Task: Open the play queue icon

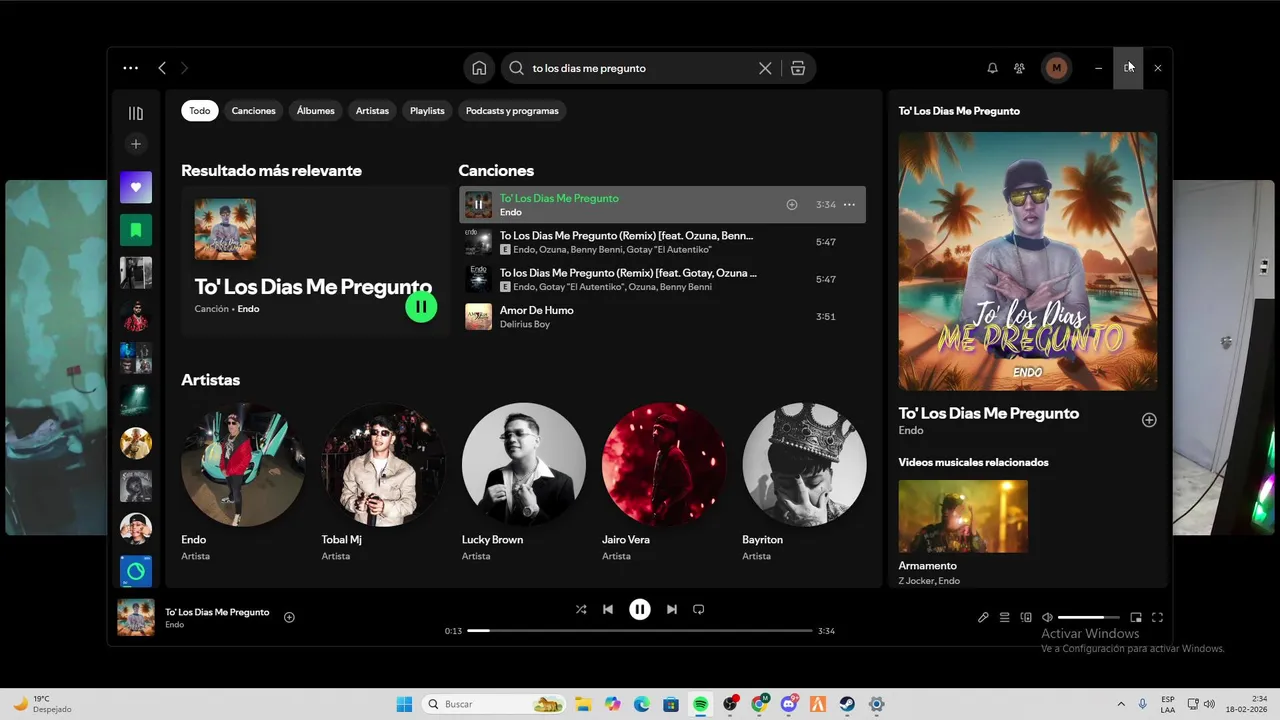Action: pos(1005,618)
